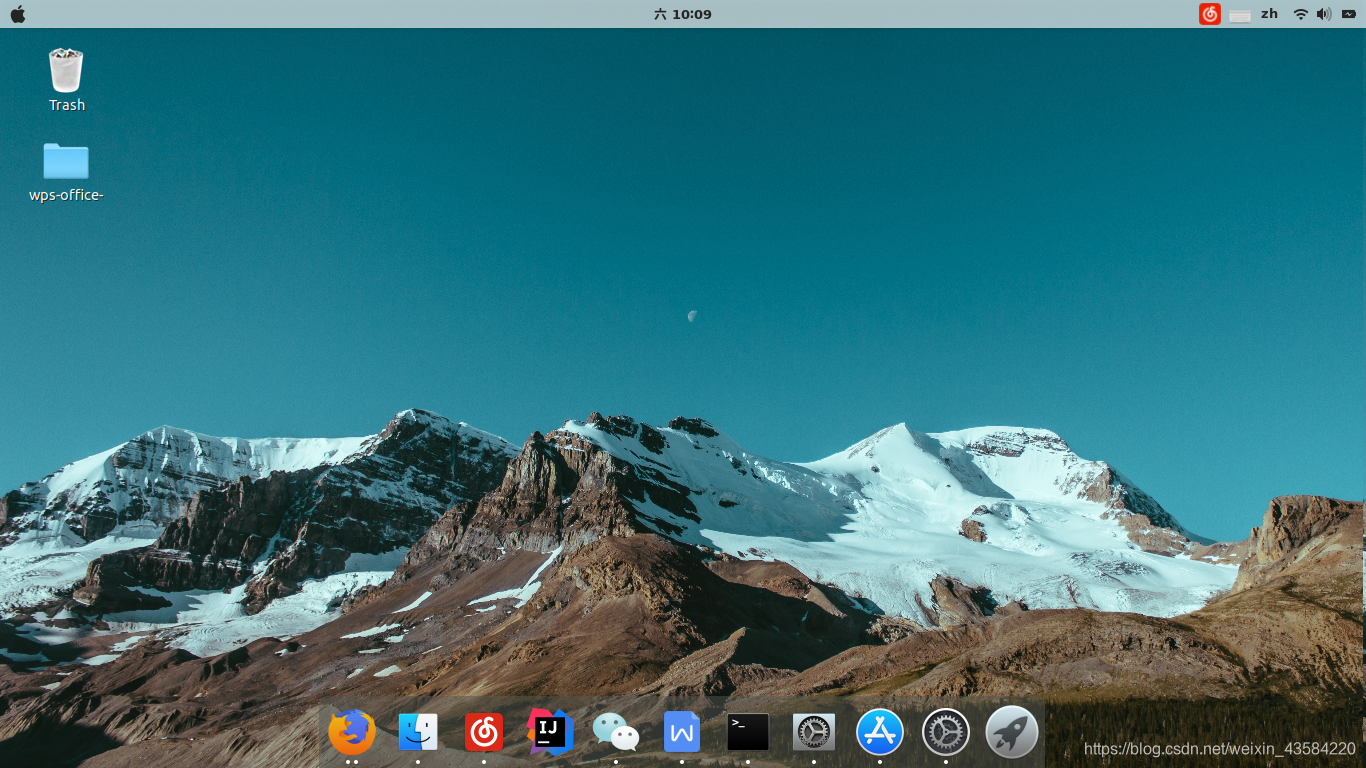Open the zh input language indicator
The height and width of the screenshot is (768, 1366).
1269,14
